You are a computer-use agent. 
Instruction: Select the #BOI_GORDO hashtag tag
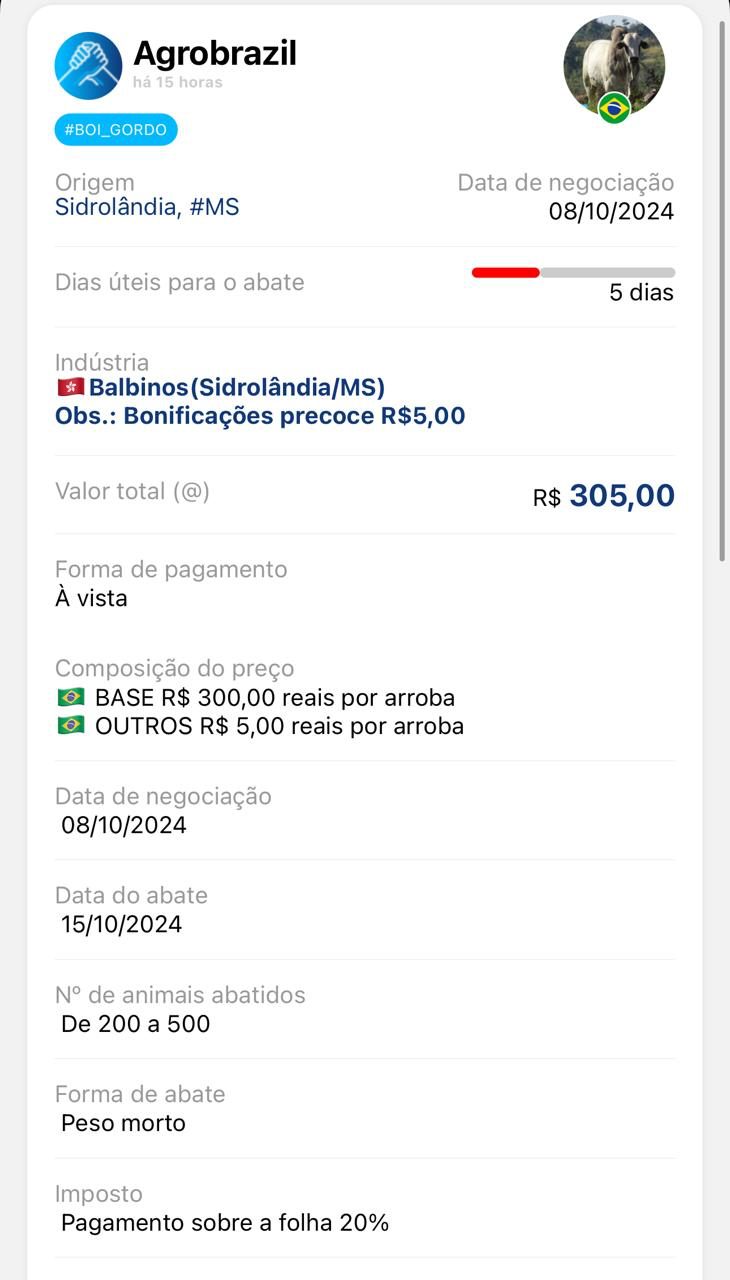click(116, 130)
